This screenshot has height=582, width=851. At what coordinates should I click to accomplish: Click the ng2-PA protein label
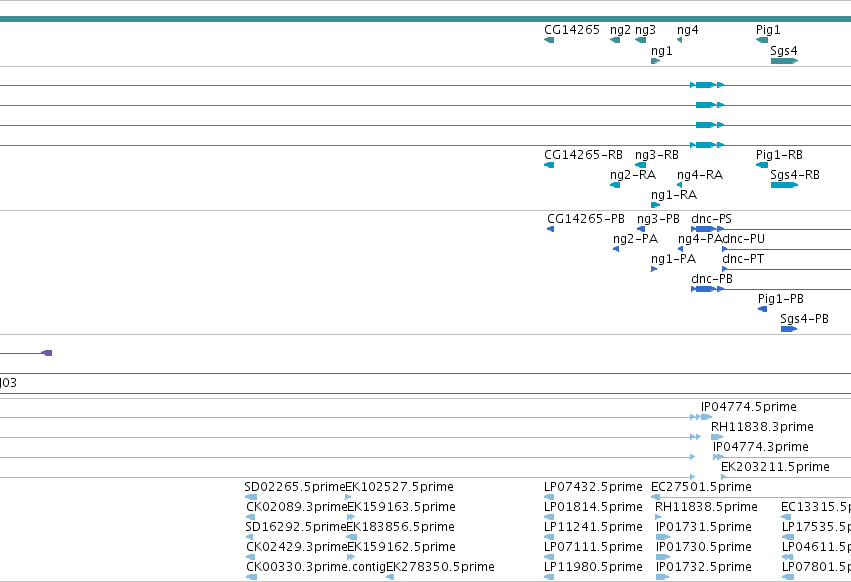pos(636,239)
